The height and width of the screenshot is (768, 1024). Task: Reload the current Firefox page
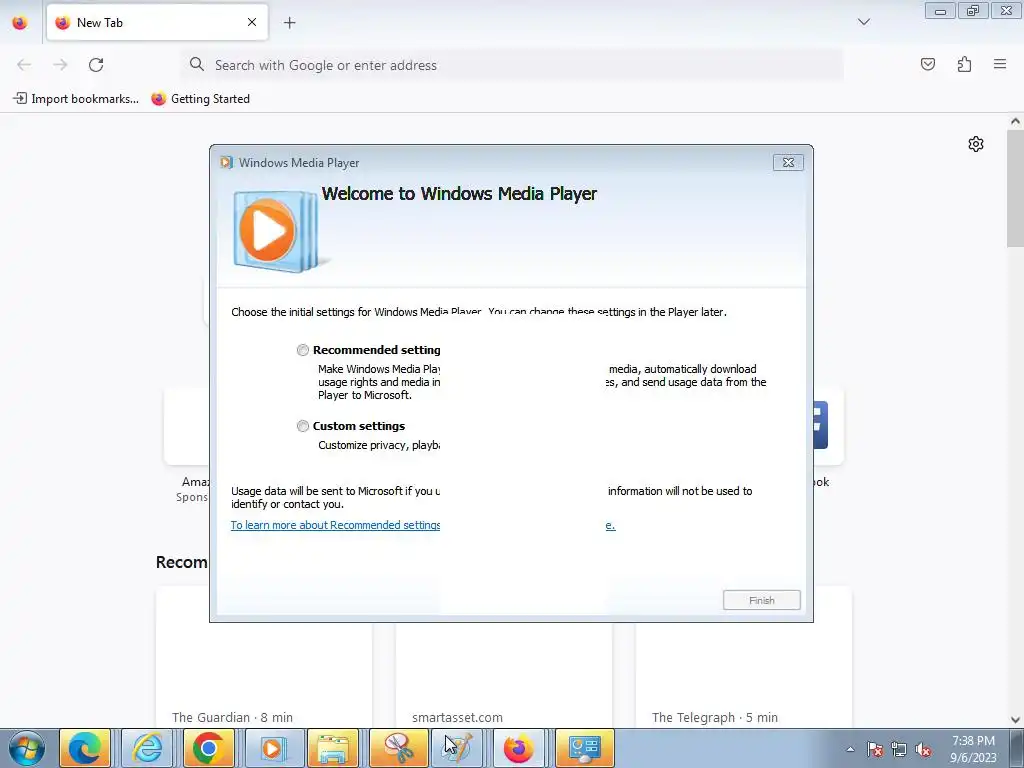coord(96,65)
